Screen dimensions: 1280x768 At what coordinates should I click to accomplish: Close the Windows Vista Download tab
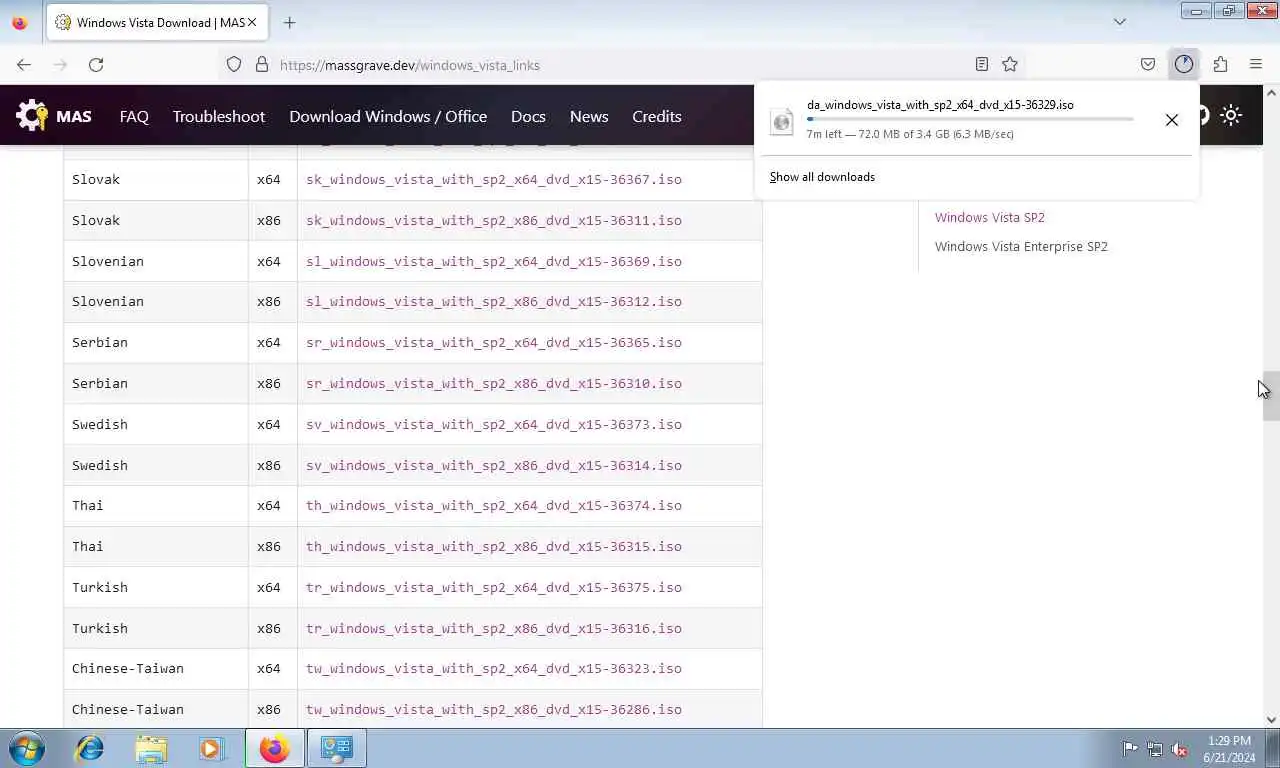pyautogui.click(x=251, y=22)
